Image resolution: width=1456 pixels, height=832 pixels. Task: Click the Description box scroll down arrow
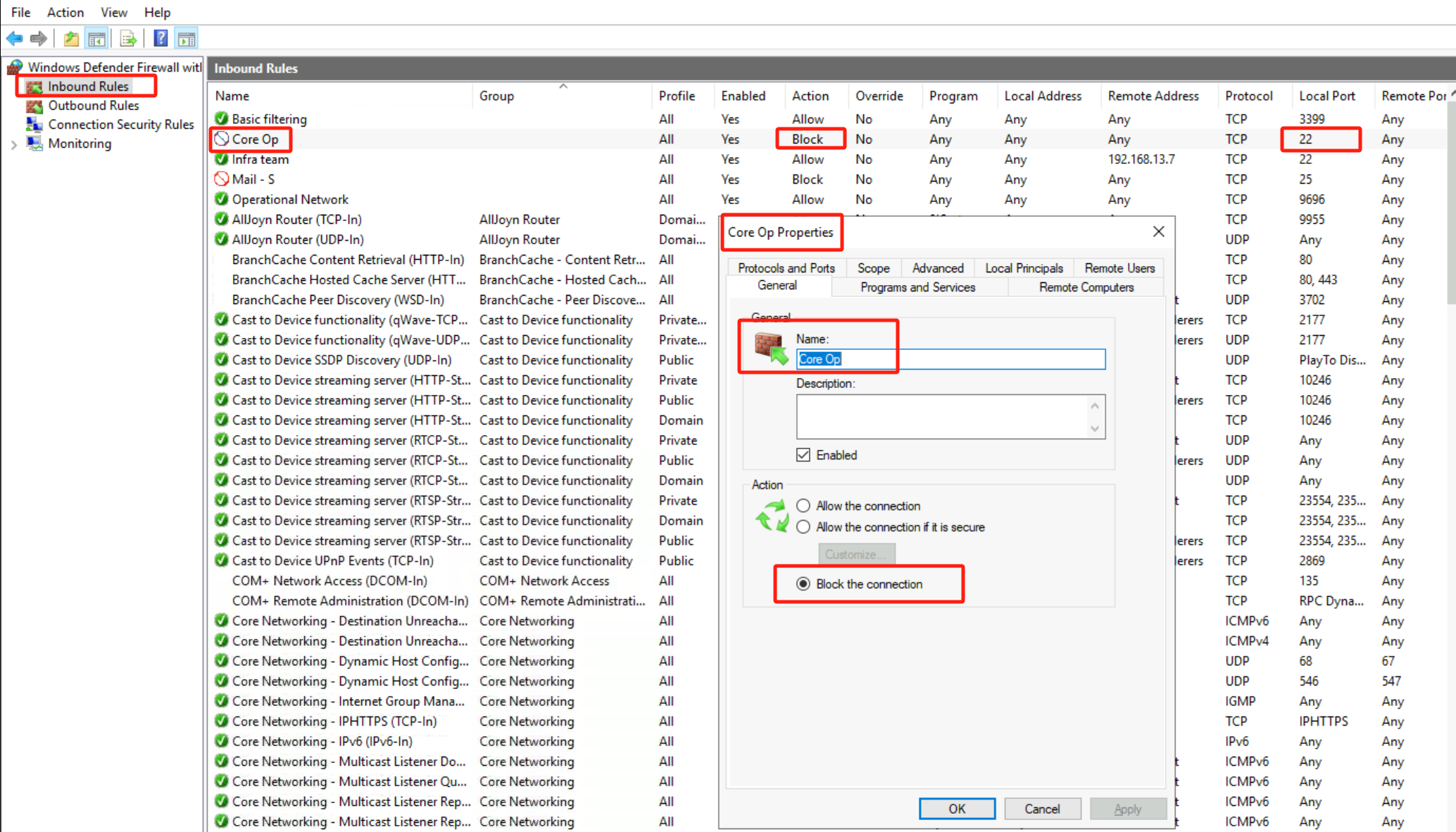(x=1094, y=429)
